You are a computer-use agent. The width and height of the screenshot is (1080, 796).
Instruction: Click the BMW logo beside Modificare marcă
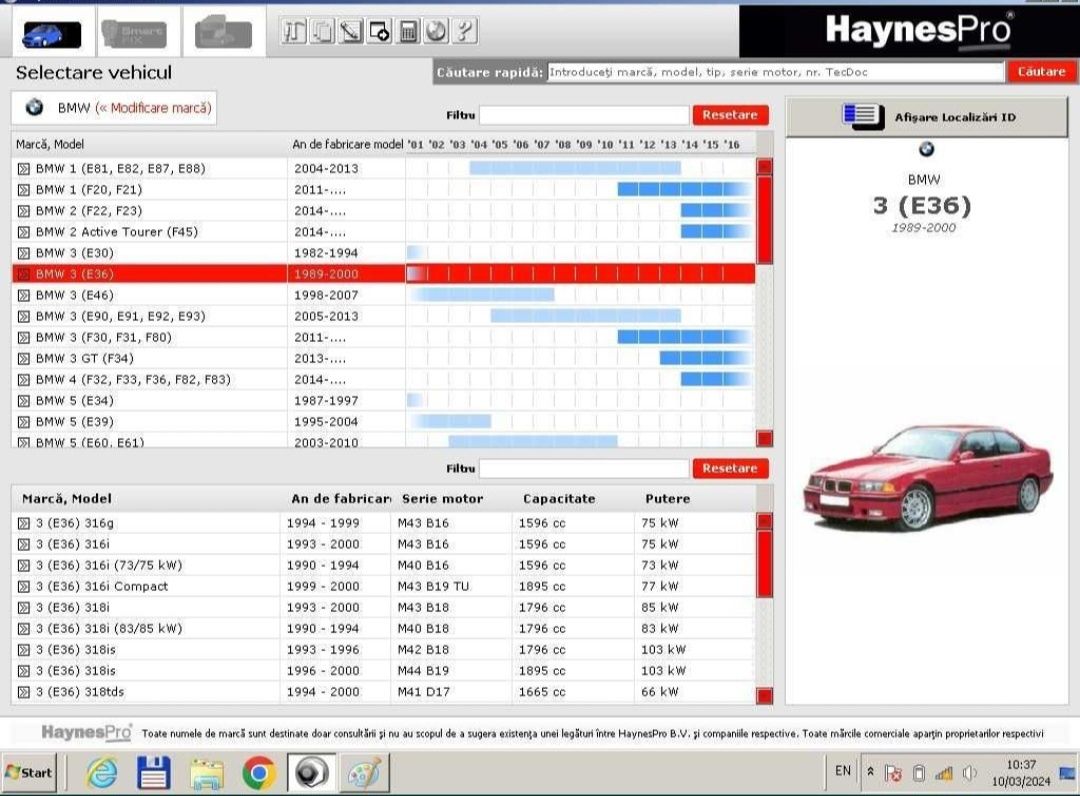tap(34, 107)
